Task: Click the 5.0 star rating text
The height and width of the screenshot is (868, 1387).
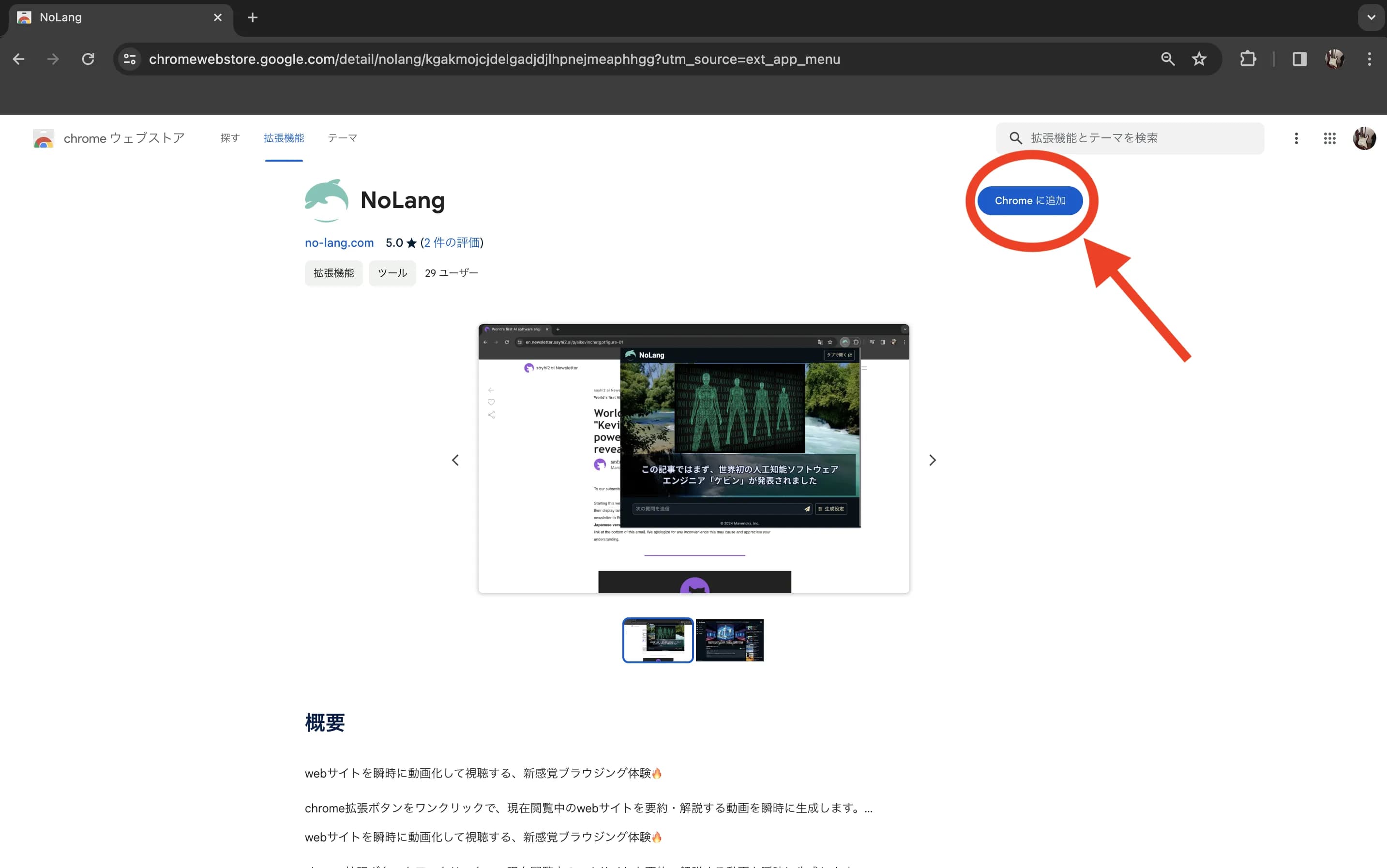Action: 401,243
